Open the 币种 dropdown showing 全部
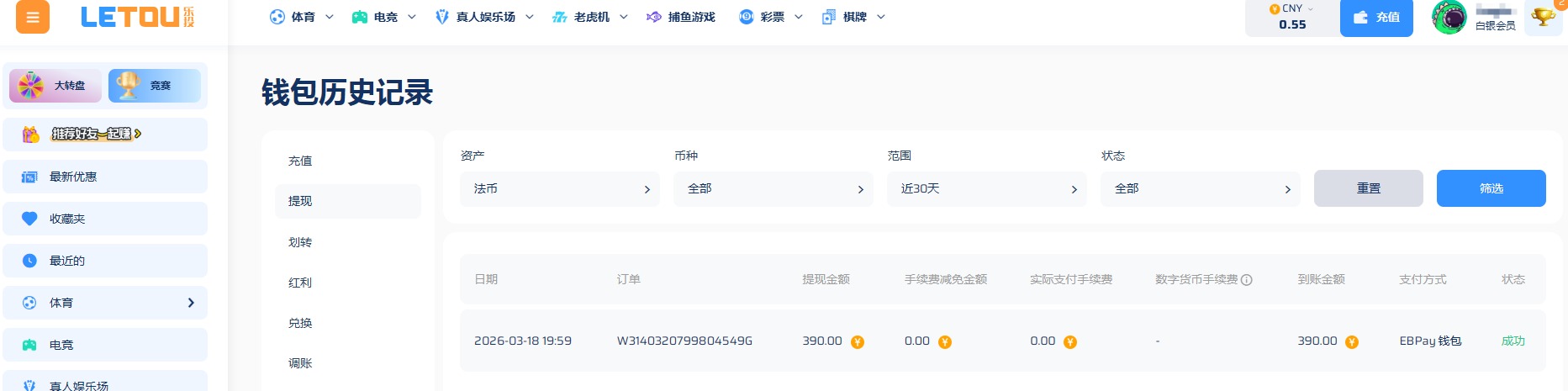Screen dimensions: 1568x391 [x=773, y=189]
